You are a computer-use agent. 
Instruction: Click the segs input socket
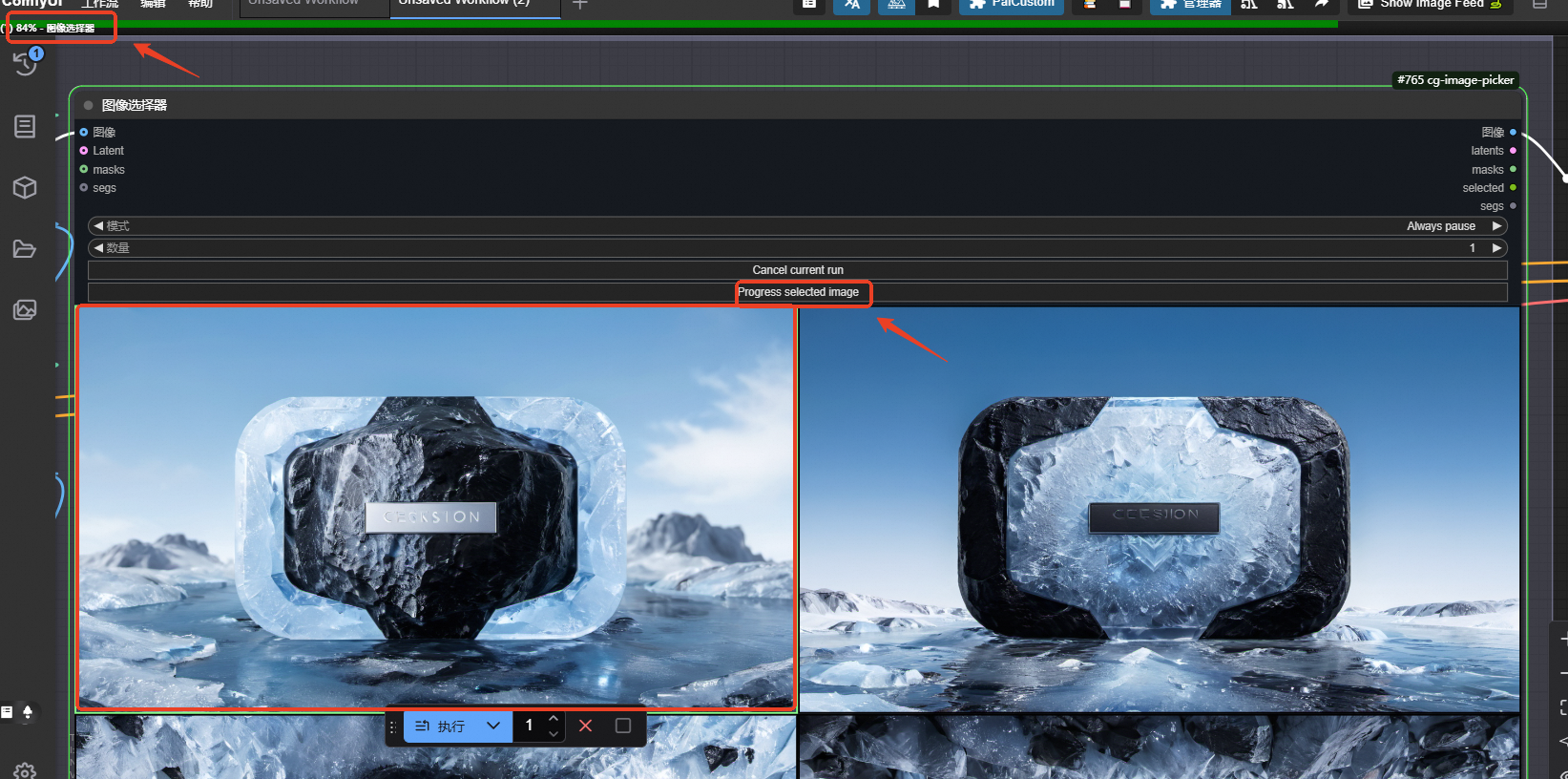[84, 188]
